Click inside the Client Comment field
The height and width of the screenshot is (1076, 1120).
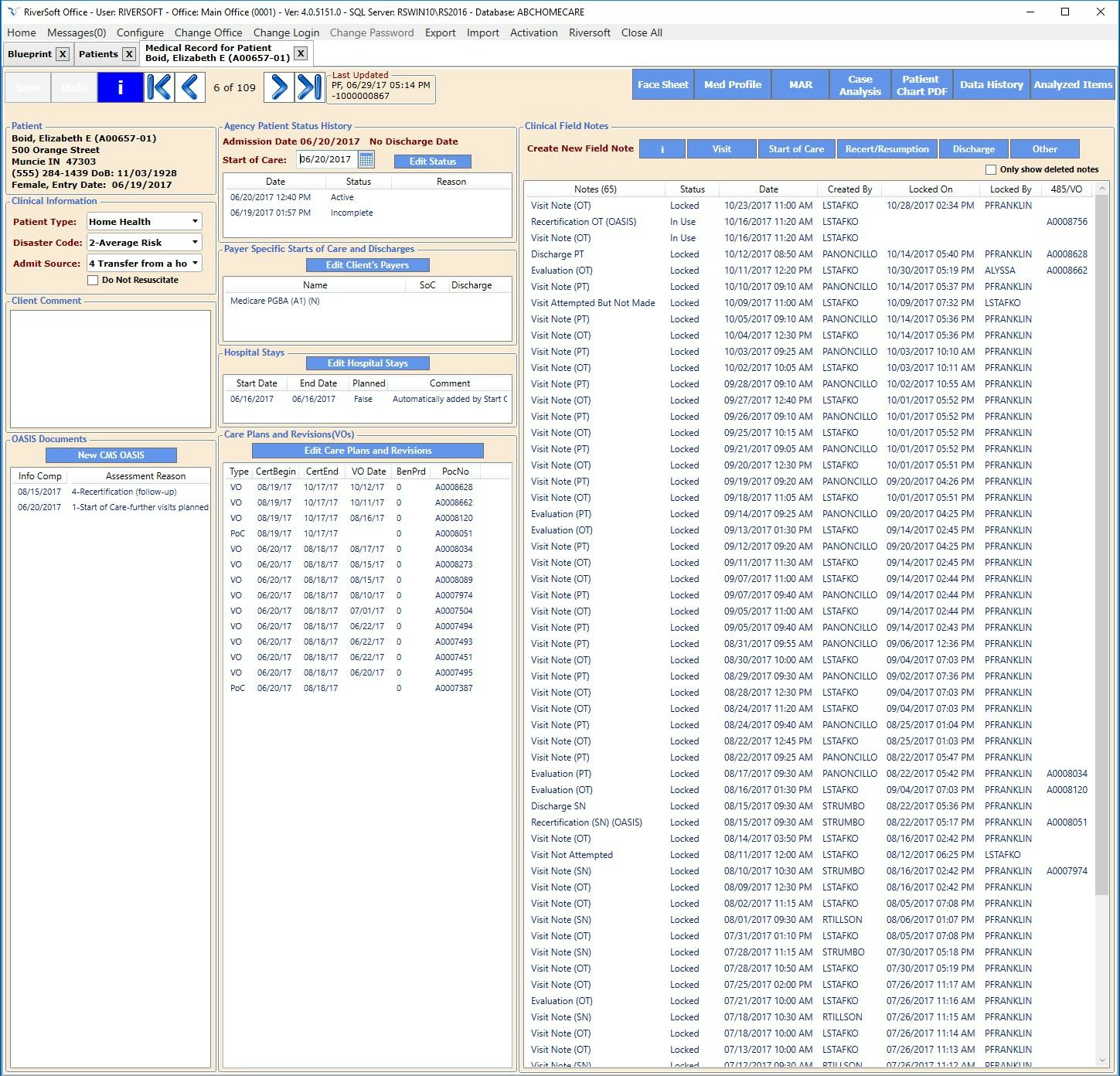(111, 367)
